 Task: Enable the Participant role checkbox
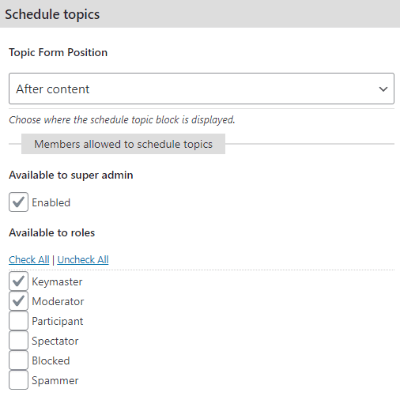(x=18, y=321)
